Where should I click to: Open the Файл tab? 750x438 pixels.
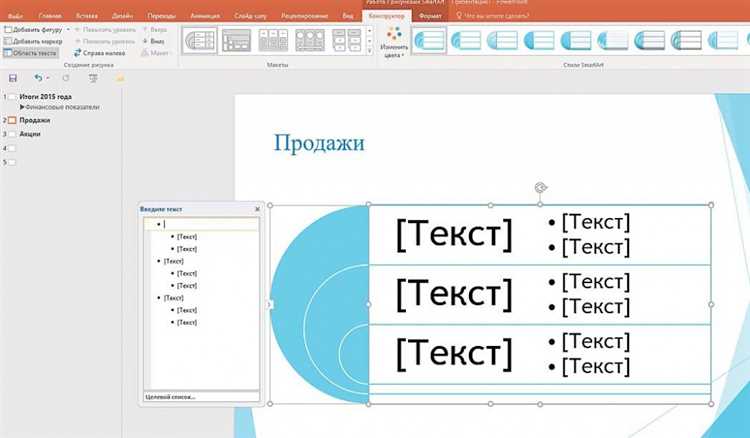pyautogui.click(x=15, y=16)
